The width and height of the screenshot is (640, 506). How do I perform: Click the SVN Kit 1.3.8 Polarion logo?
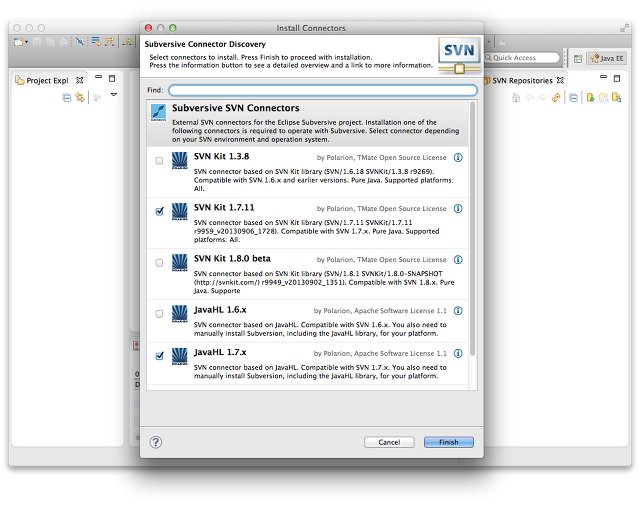[x=180, y=160]
